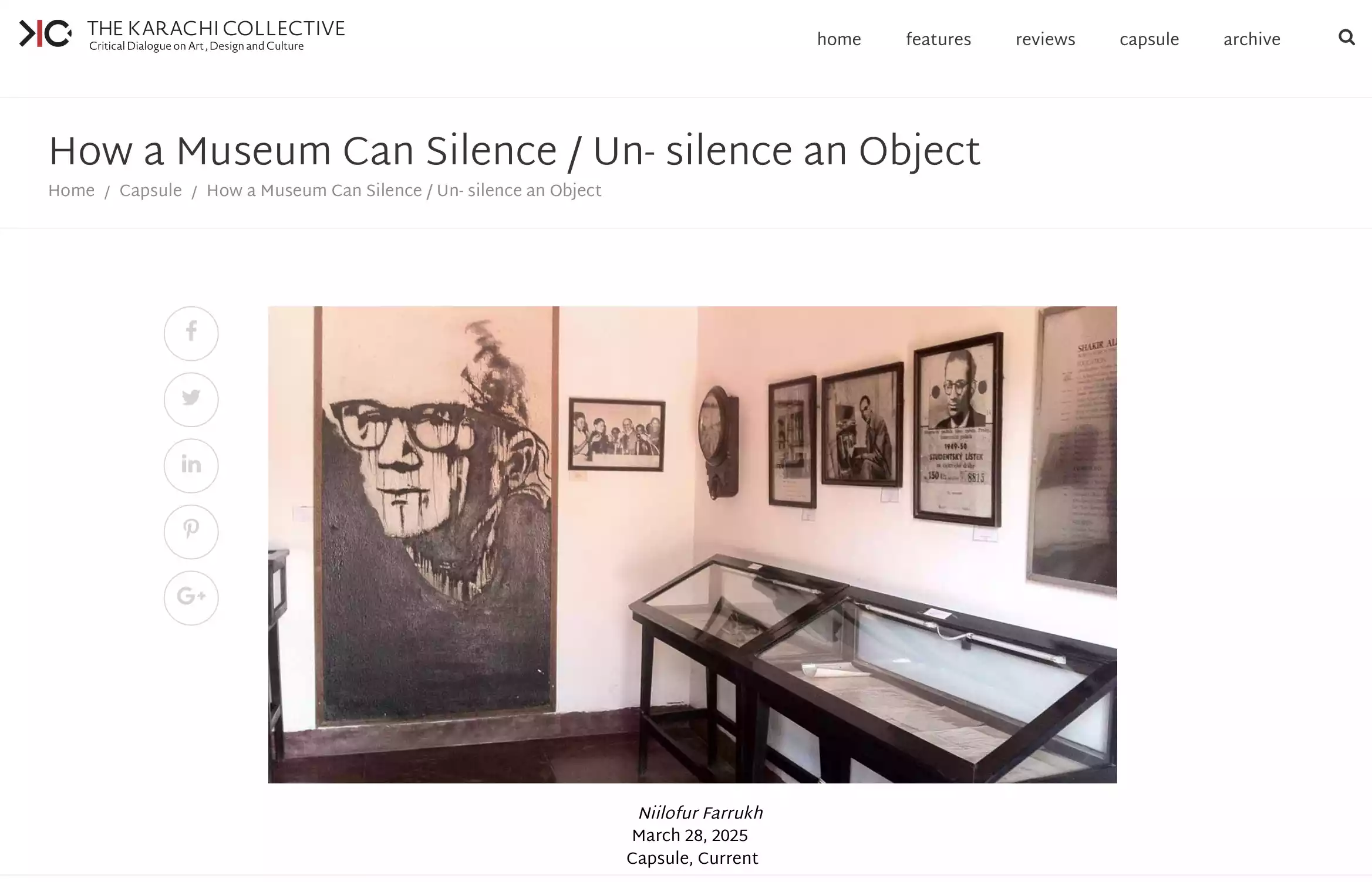1372x882 pixels.
Task: Share the article on Google Plus
Action: click(191, 598)
